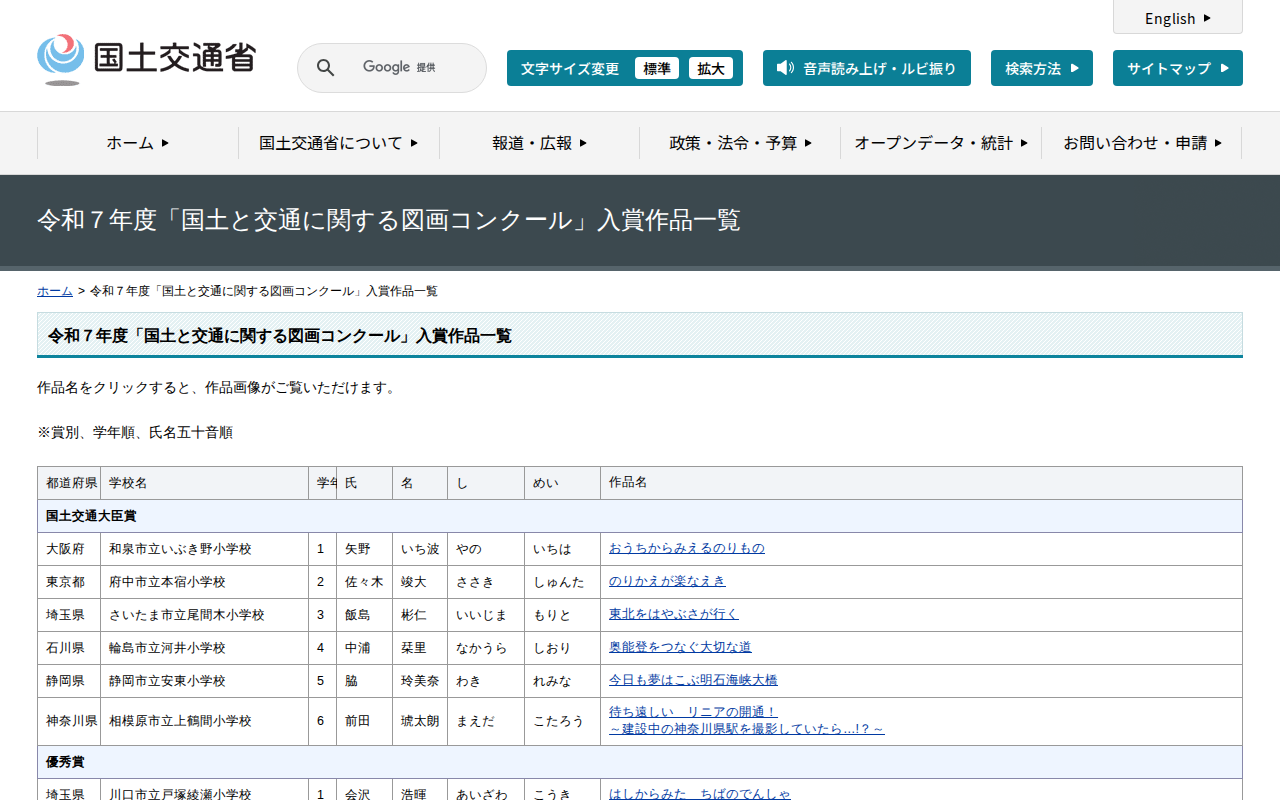
Task: Open artwork 今日も夢はこぶ明石海峡大橋
Action: tap(693, 680)
